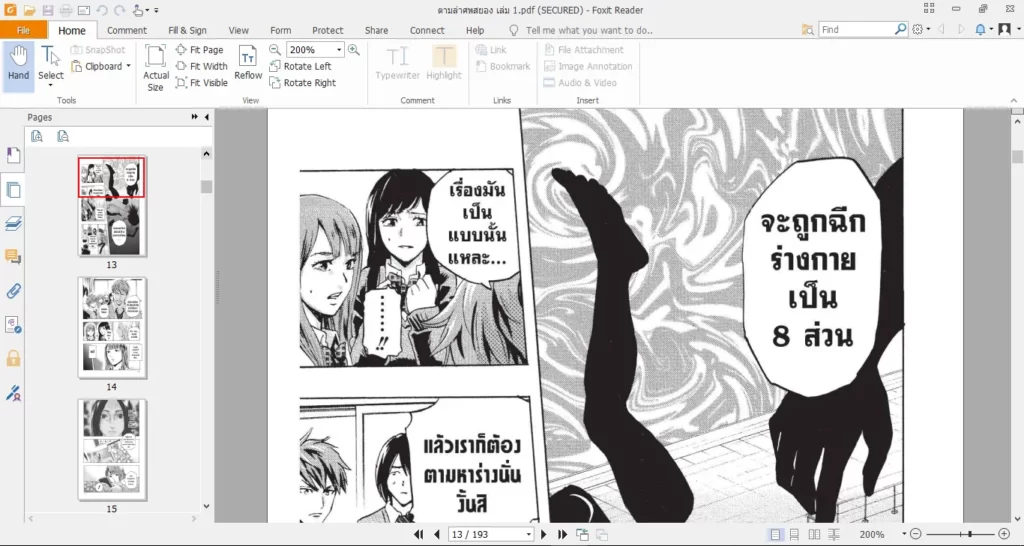Click ribbon zoom in magnifier
This screenshot has width=1024, height=546.
tap(353, 50)
